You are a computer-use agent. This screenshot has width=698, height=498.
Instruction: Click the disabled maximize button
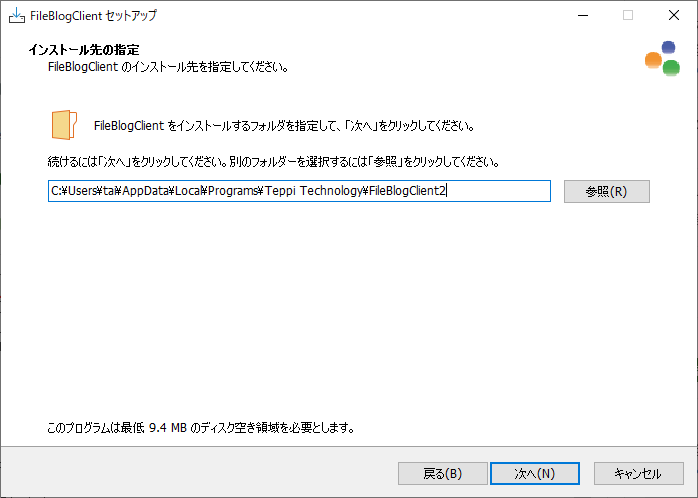[x=628, y=16]
